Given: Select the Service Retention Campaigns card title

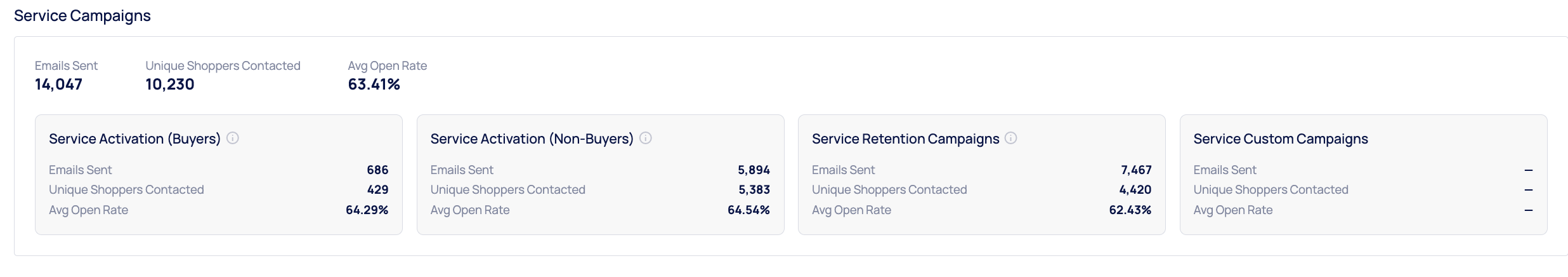Looking at the screenshot, I should 905,139.
